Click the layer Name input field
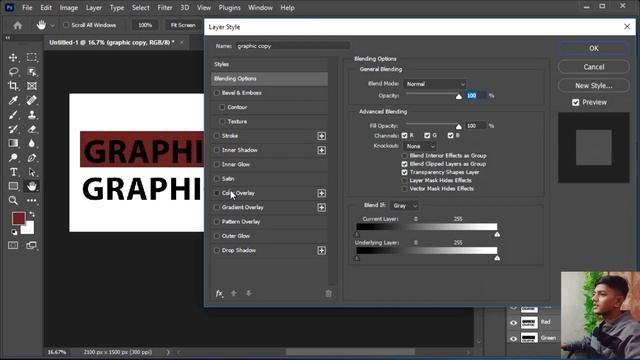The width and height of the screenshot is (640, 360). click(x=293, y=46)
